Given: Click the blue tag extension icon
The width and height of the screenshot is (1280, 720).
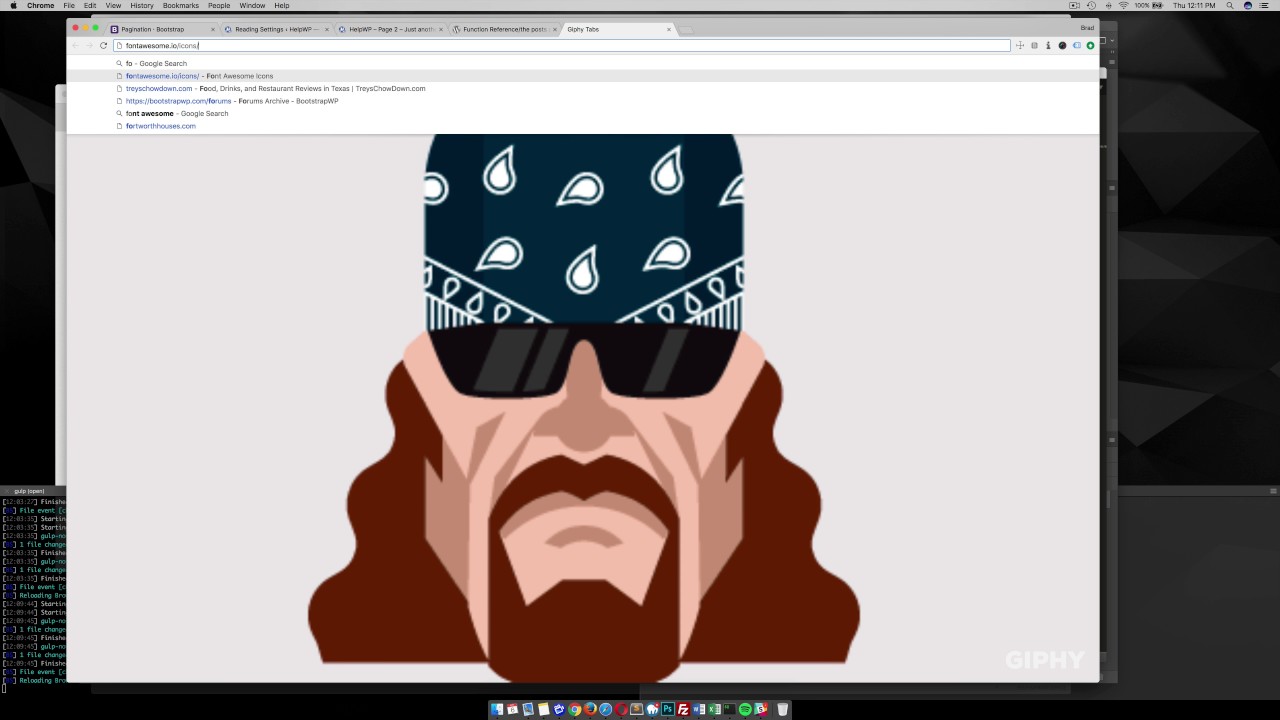Looking at the screenshot, I should pos(1077,45).
